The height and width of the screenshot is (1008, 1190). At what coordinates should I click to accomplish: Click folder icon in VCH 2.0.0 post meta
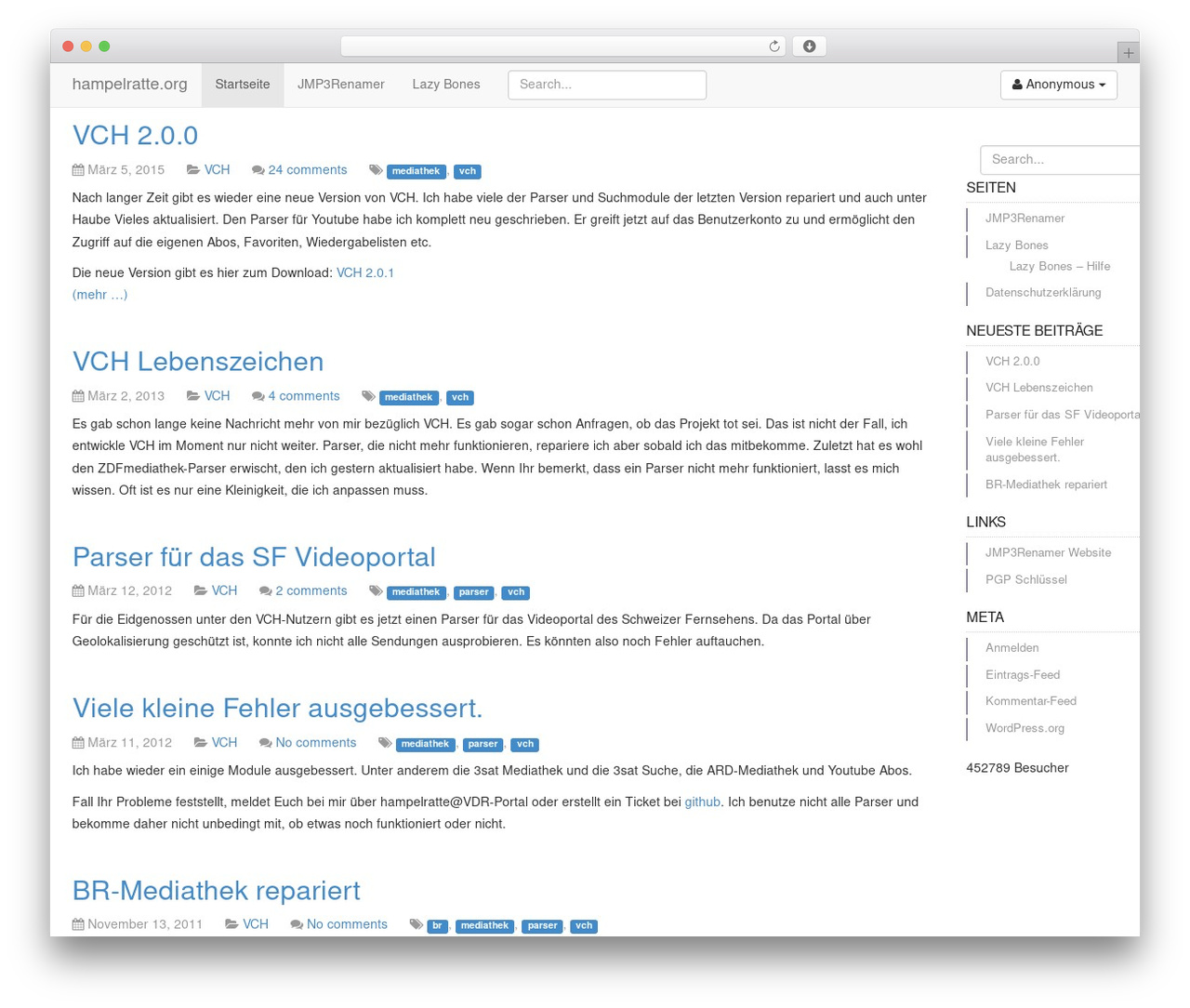tap(192, 170)
